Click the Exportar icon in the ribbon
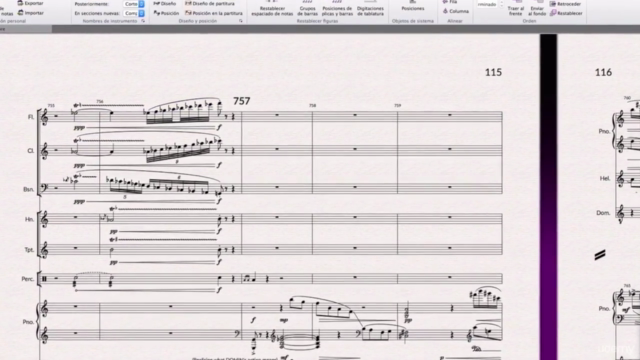Screen dimensions: 640x360 point(20,3)
